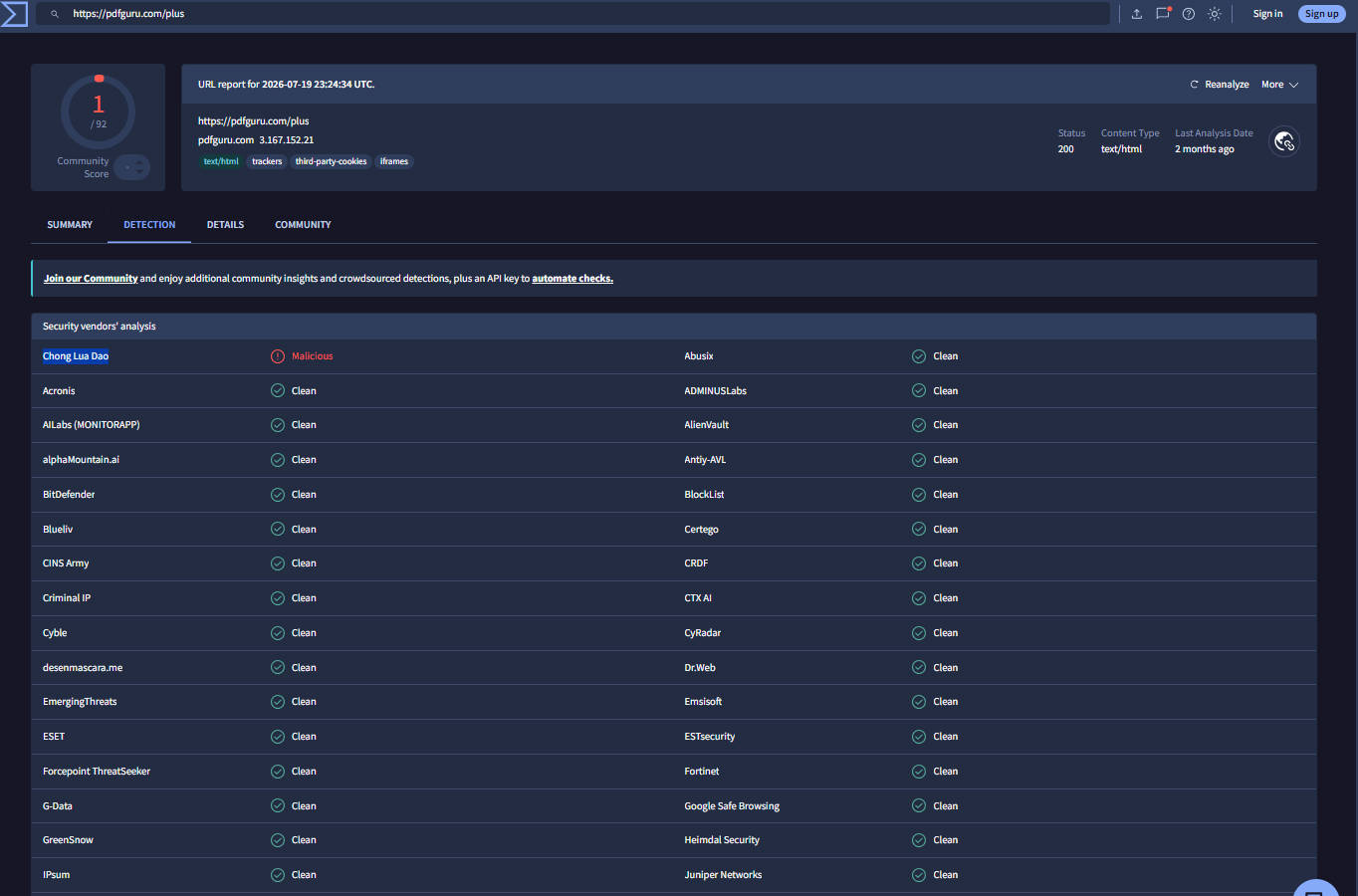The width and height of the screenshot is (1358, 896).
Task: Open the help question mark icon
Action: point(1189,14)
